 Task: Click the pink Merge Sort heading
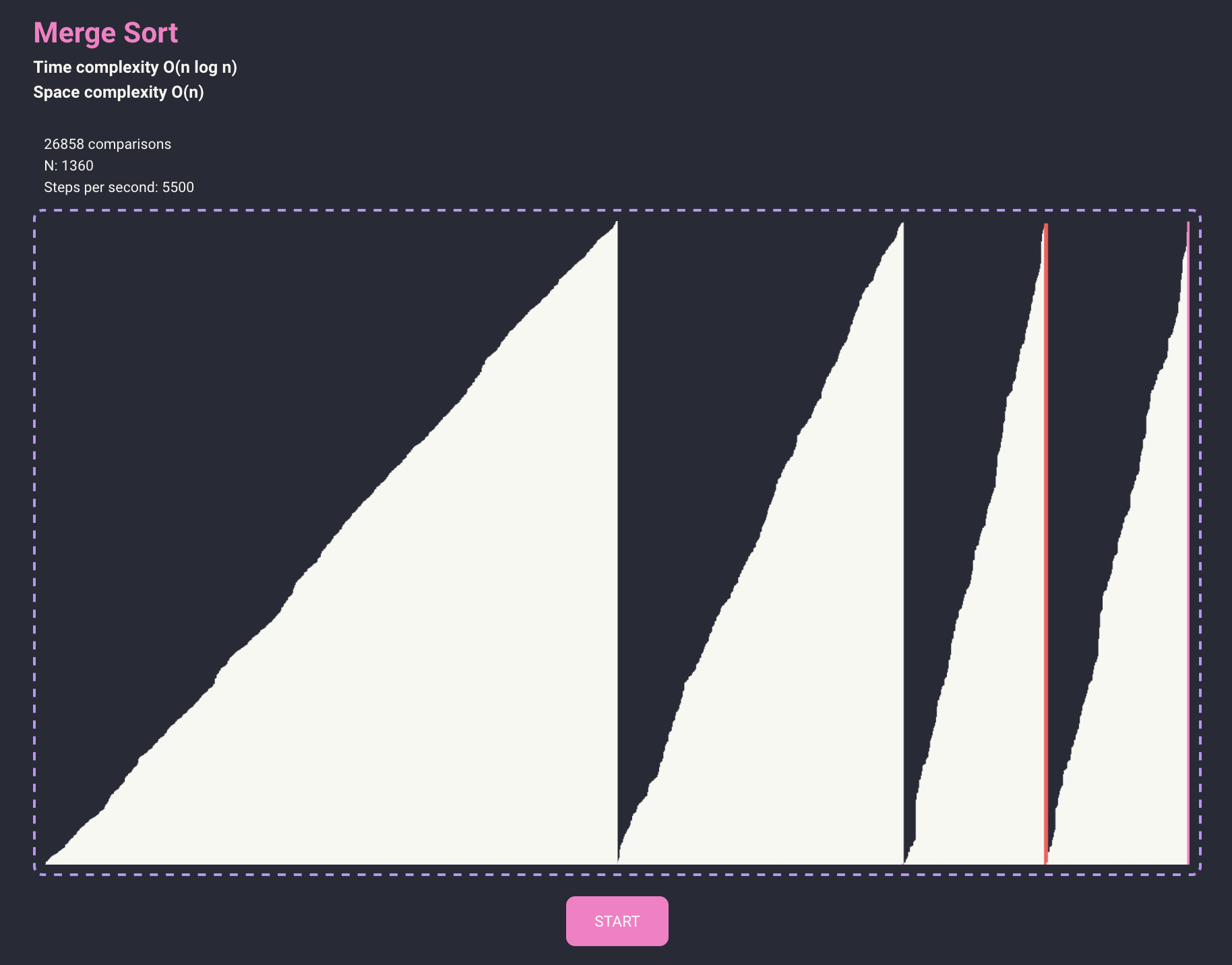pos(106,32)
